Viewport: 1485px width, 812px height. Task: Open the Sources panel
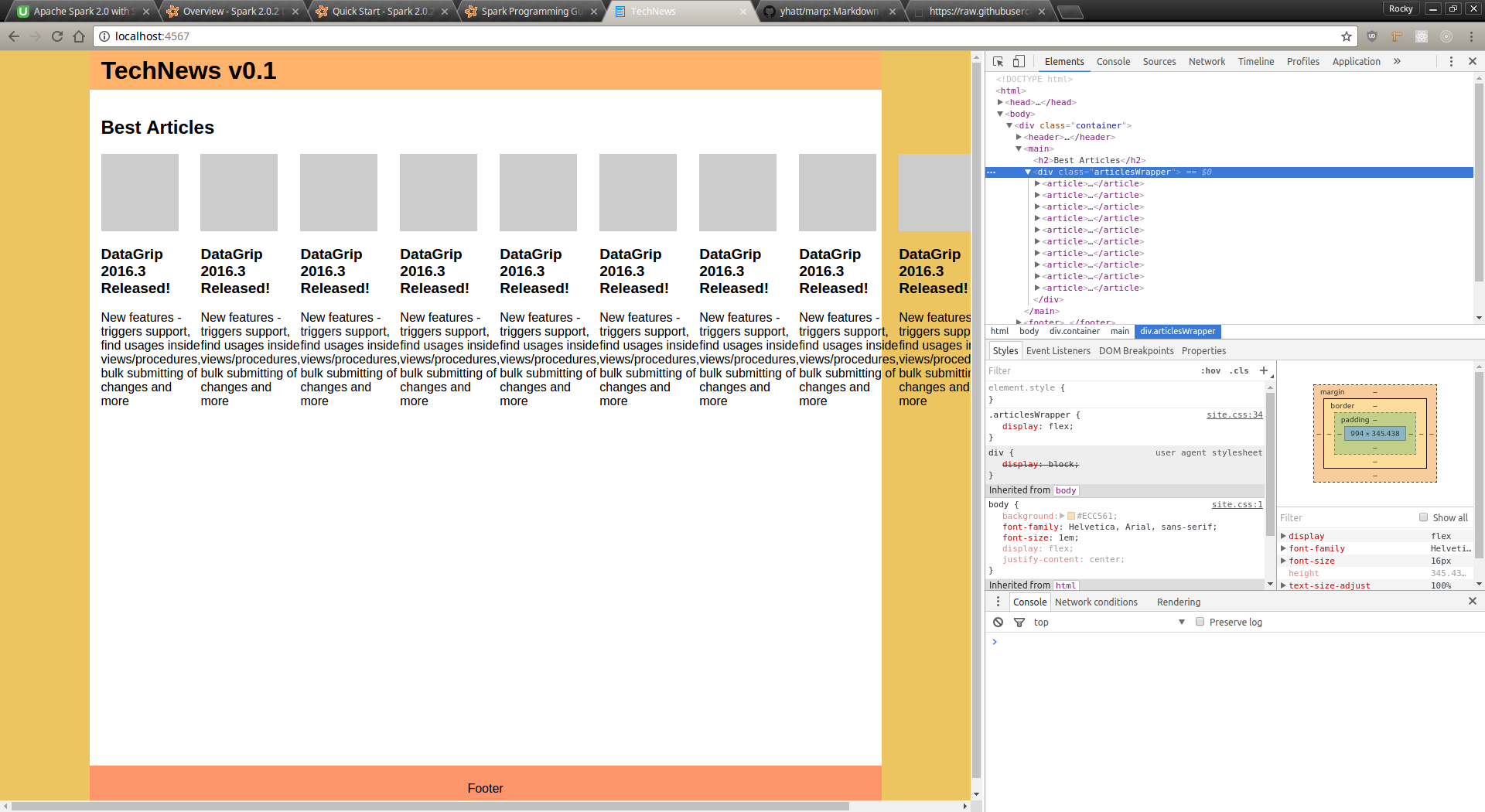pyautogui.click(x=1159, y=61)
